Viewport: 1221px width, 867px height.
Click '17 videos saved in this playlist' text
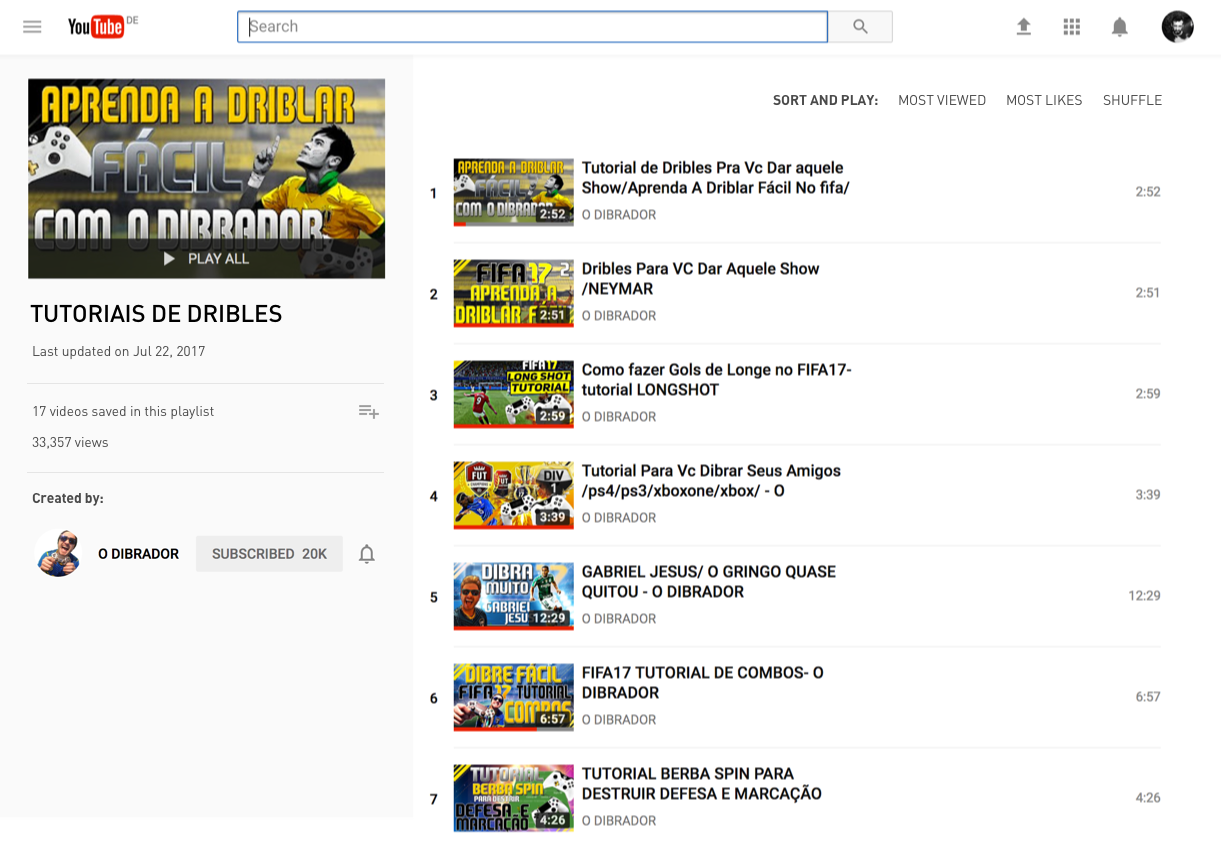[123, 411]
